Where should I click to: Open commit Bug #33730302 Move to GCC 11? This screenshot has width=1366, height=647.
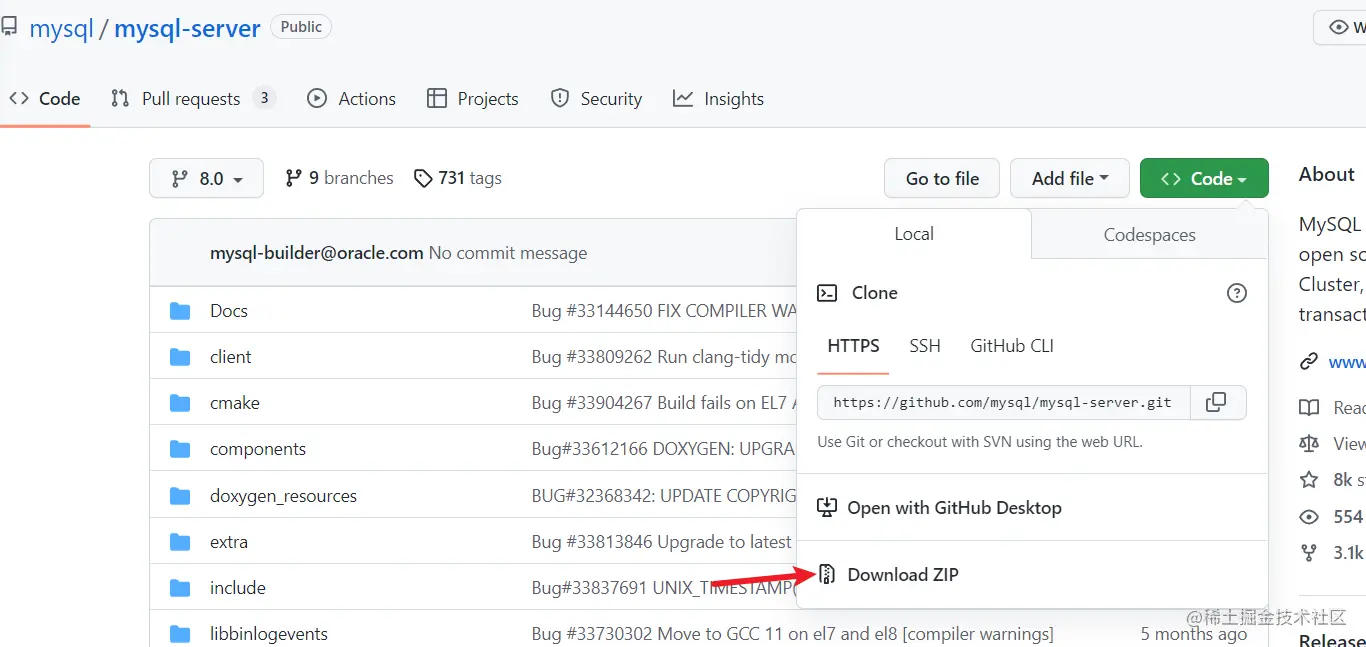click(793, 634)
